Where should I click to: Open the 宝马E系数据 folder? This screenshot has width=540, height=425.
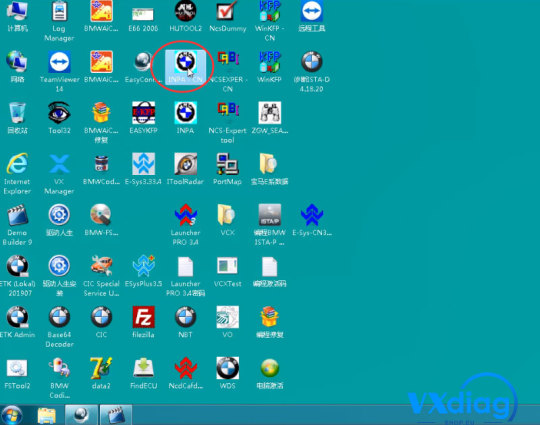pyautogui.click(x=270, y=169)
